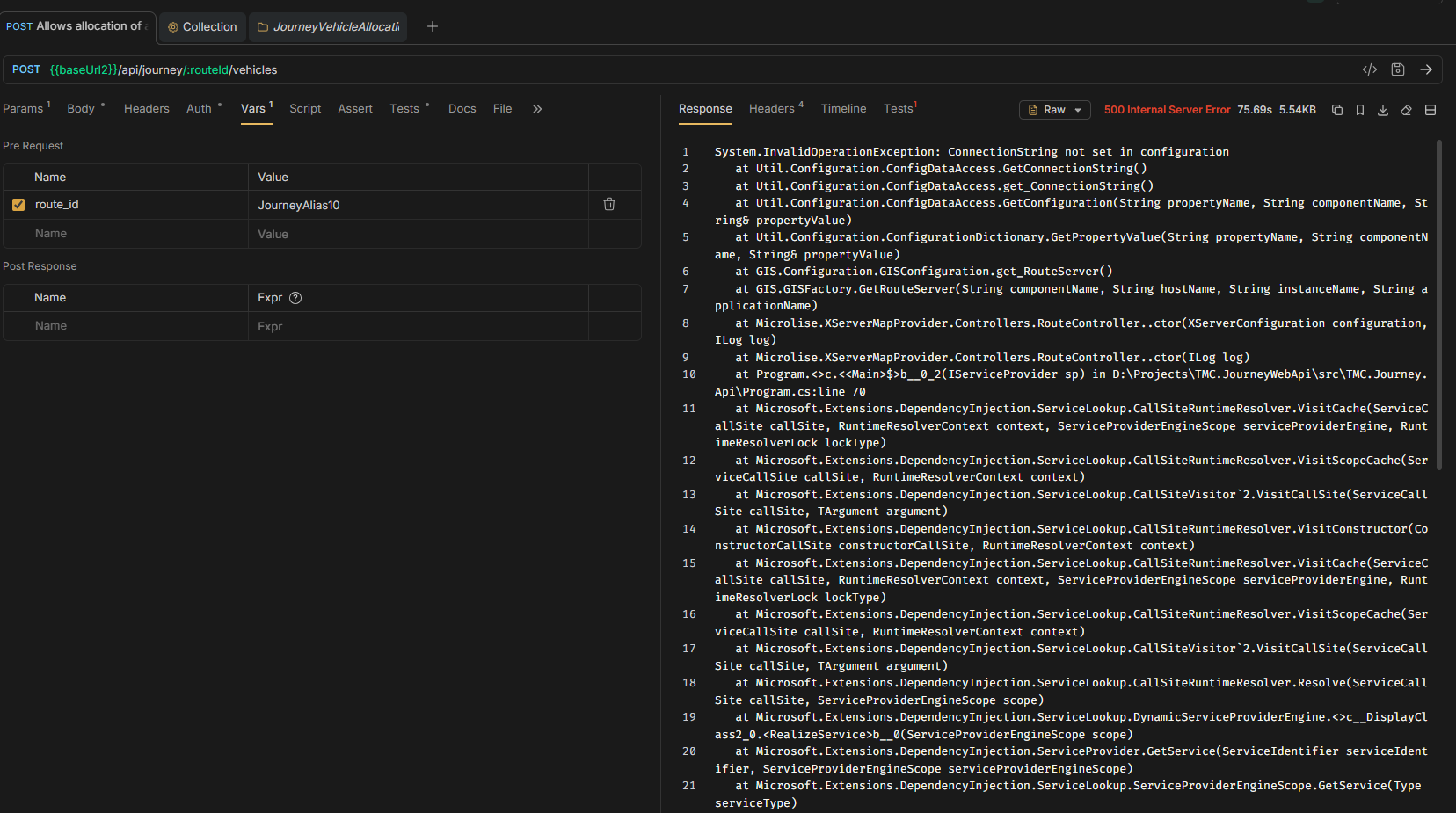The width and height of the screenshot is (1456, 813).
Task: Click response line 1 InvalidOperationException text
Action: tap(972, 152)
